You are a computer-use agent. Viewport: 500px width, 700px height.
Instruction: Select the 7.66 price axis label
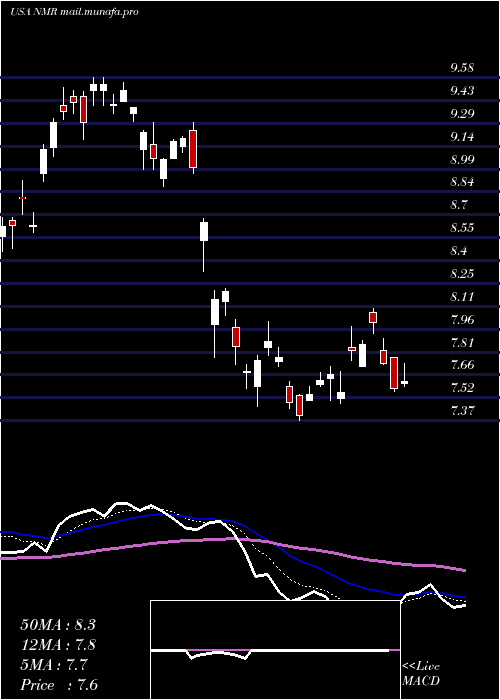tap(462, 365)
